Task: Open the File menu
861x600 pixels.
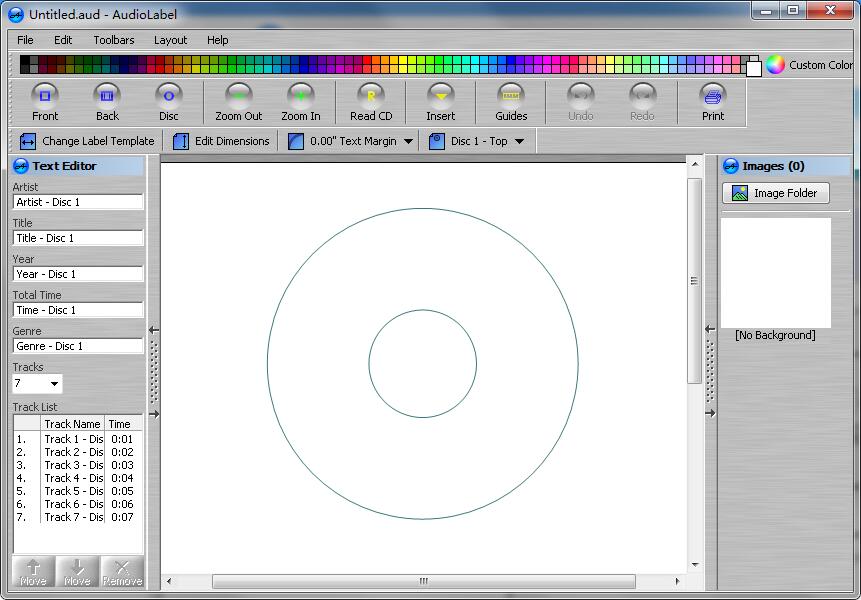Action: click(25, 40)
